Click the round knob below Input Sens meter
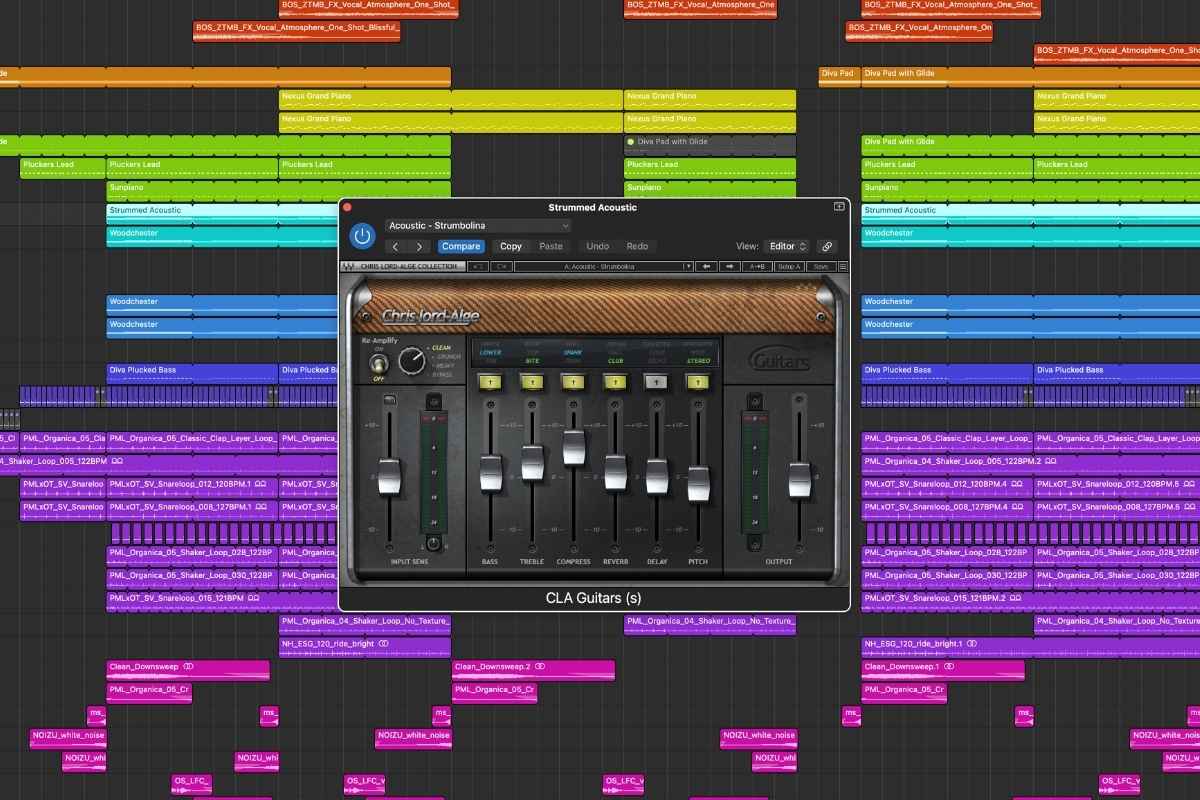Viewport: 1200px width, 800px height. [x=433, y=544]
